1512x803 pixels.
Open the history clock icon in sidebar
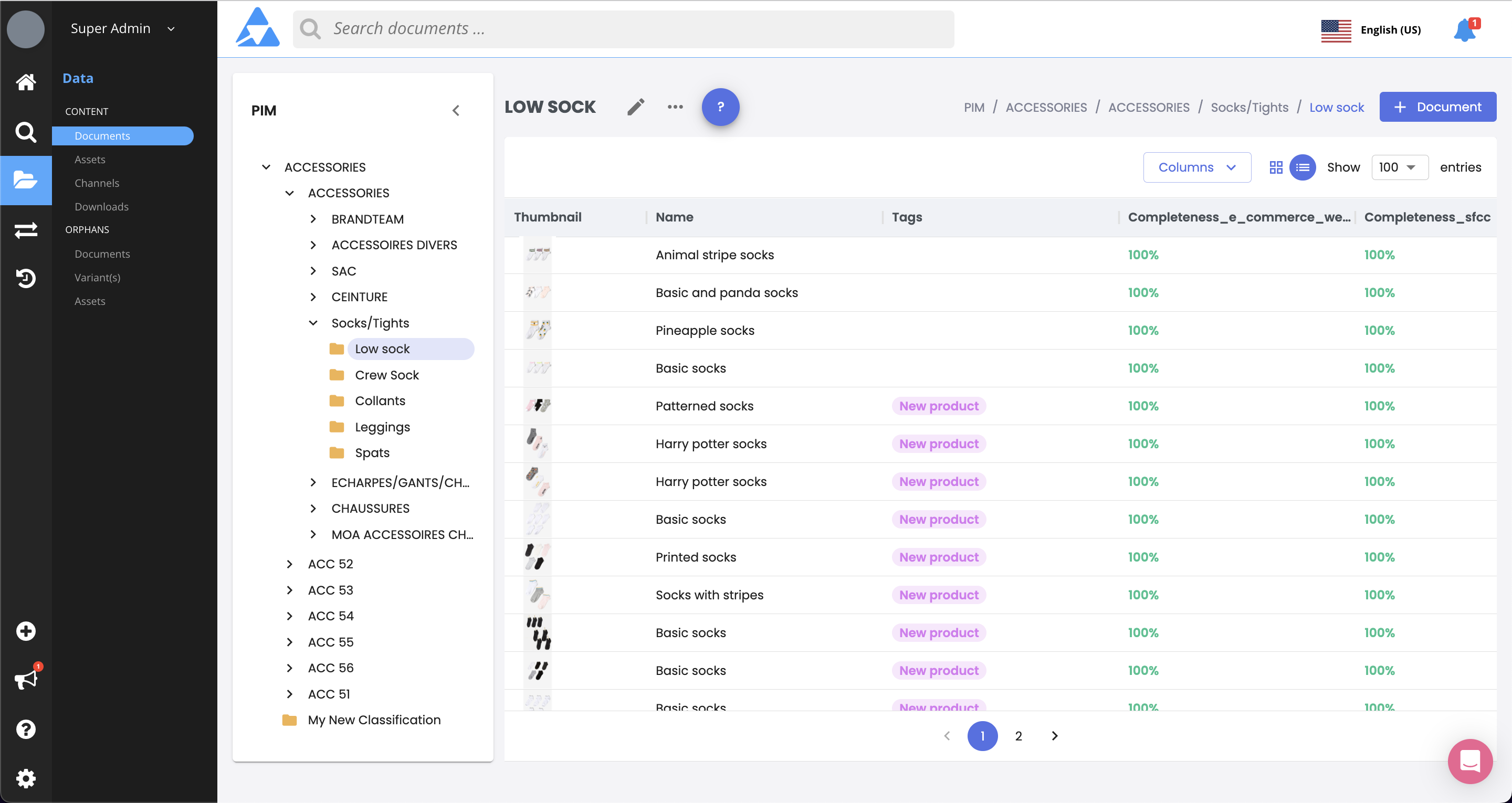click(x=26, y=278)
